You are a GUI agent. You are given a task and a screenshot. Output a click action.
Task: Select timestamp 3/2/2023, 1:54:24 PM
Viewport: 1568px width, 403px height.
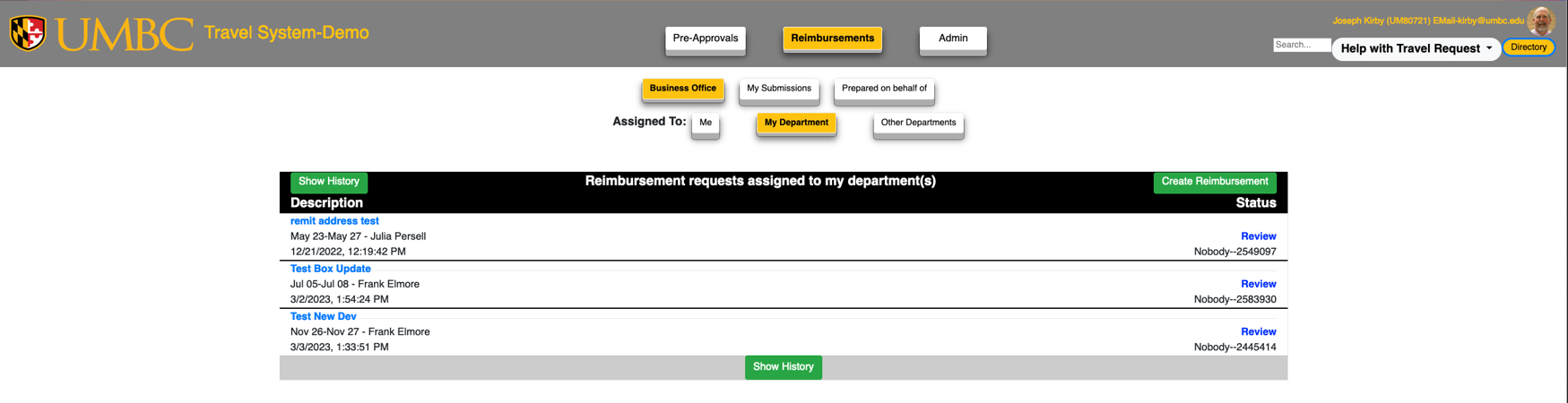tap(340, 299)
